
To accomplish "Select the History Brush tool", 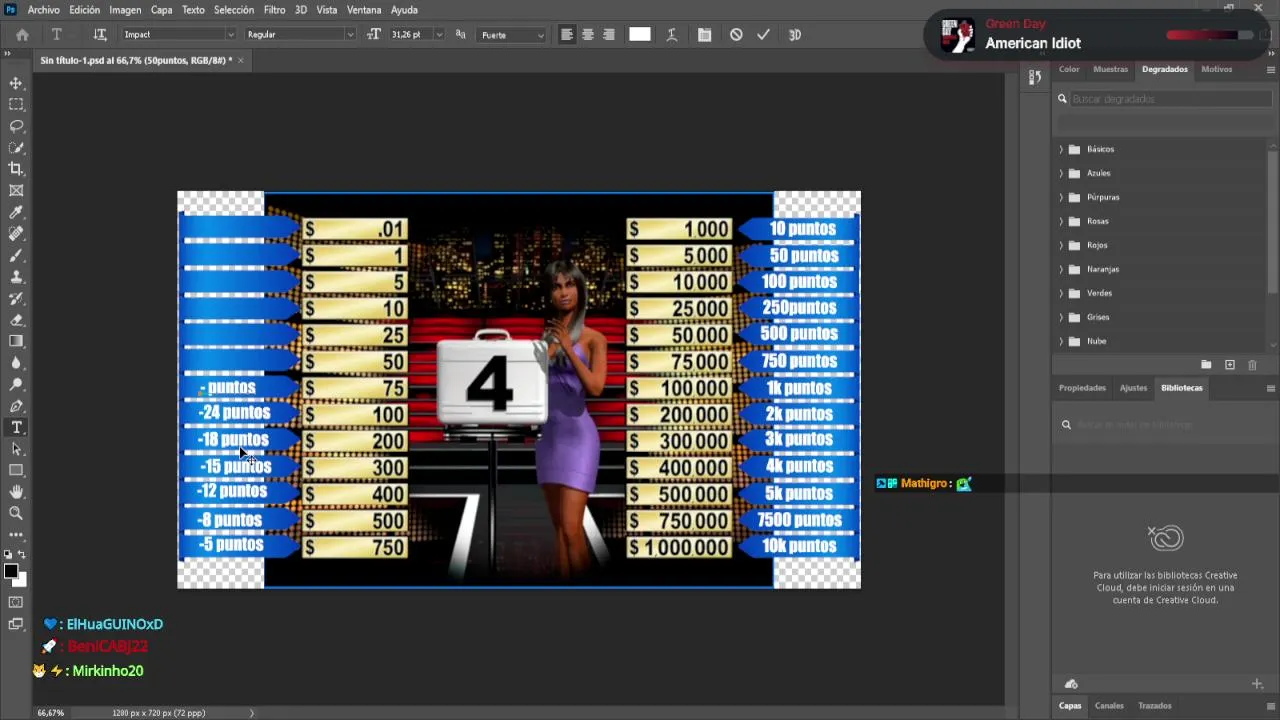I will [16, 298].
